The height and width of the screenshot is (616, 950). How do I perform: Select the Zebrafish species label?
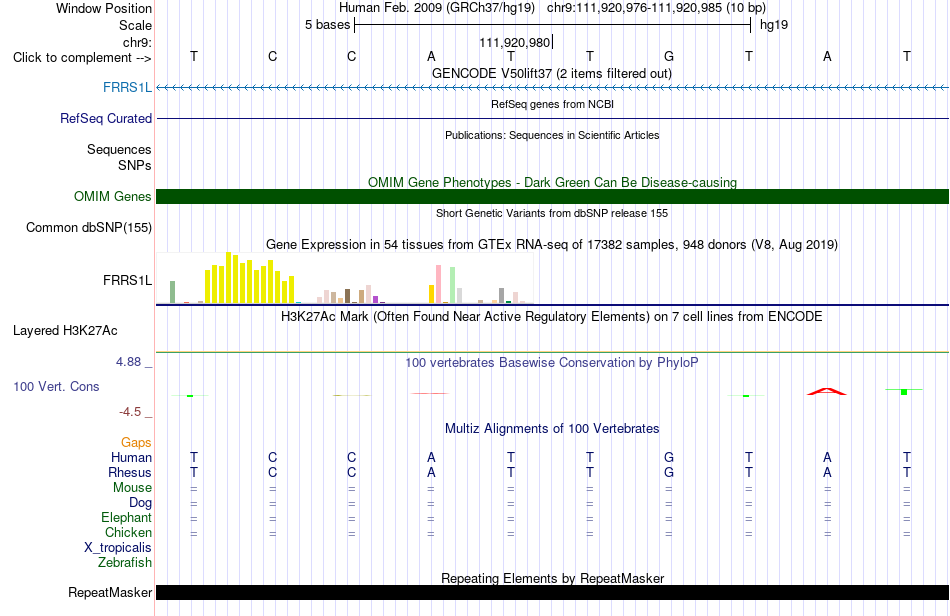(x=125, y=562)
